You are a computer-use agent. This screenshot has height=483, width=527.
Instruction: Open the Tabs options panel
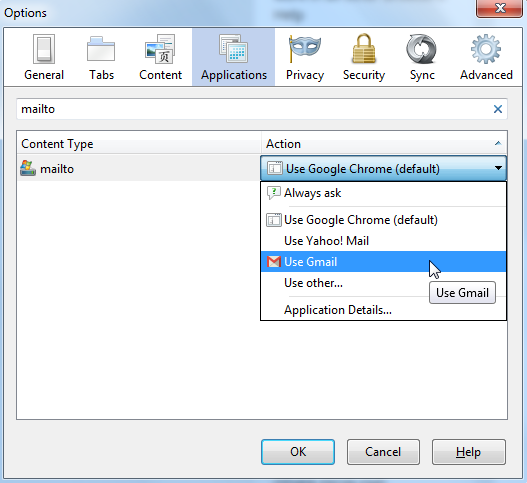tap(101, 57)
